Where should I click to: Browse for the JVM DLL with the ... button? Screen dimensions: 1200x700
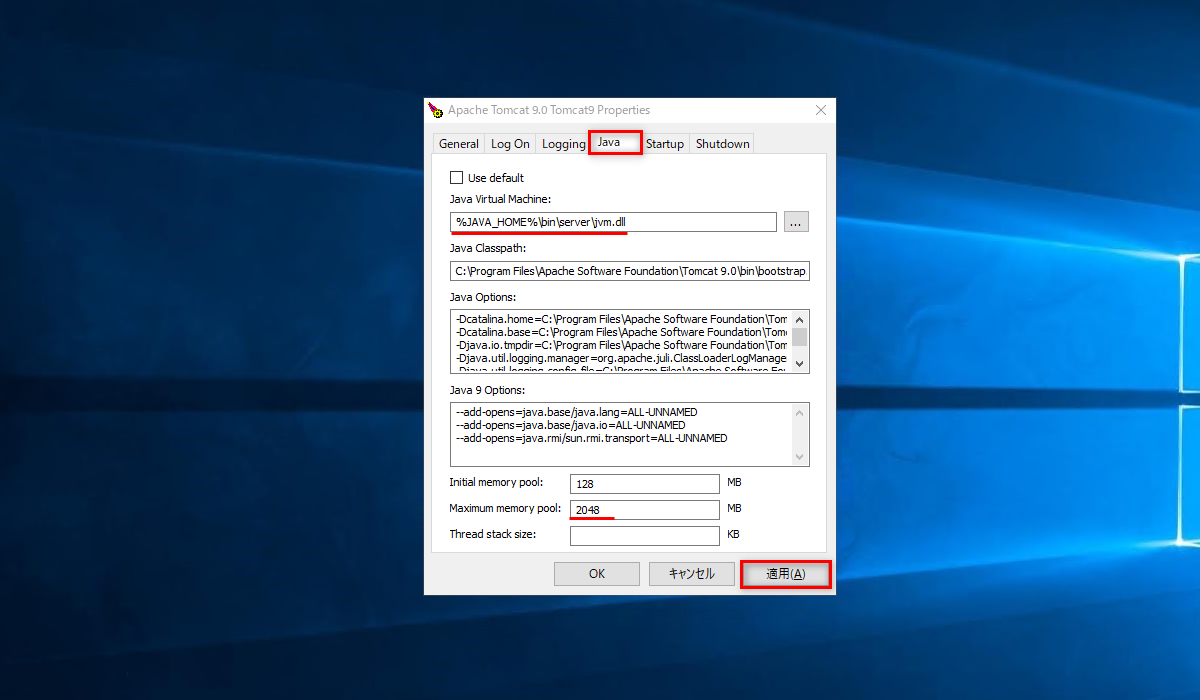tap(796, 222)
